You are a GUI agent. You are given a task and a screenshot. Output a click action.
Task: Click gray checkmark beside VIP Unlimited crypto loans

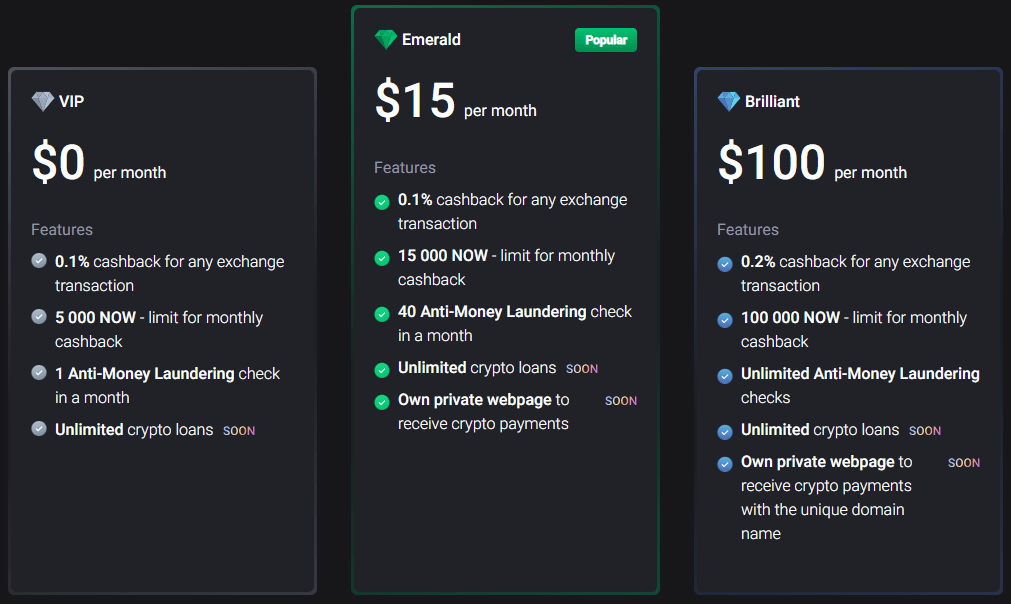pos(39,431)
